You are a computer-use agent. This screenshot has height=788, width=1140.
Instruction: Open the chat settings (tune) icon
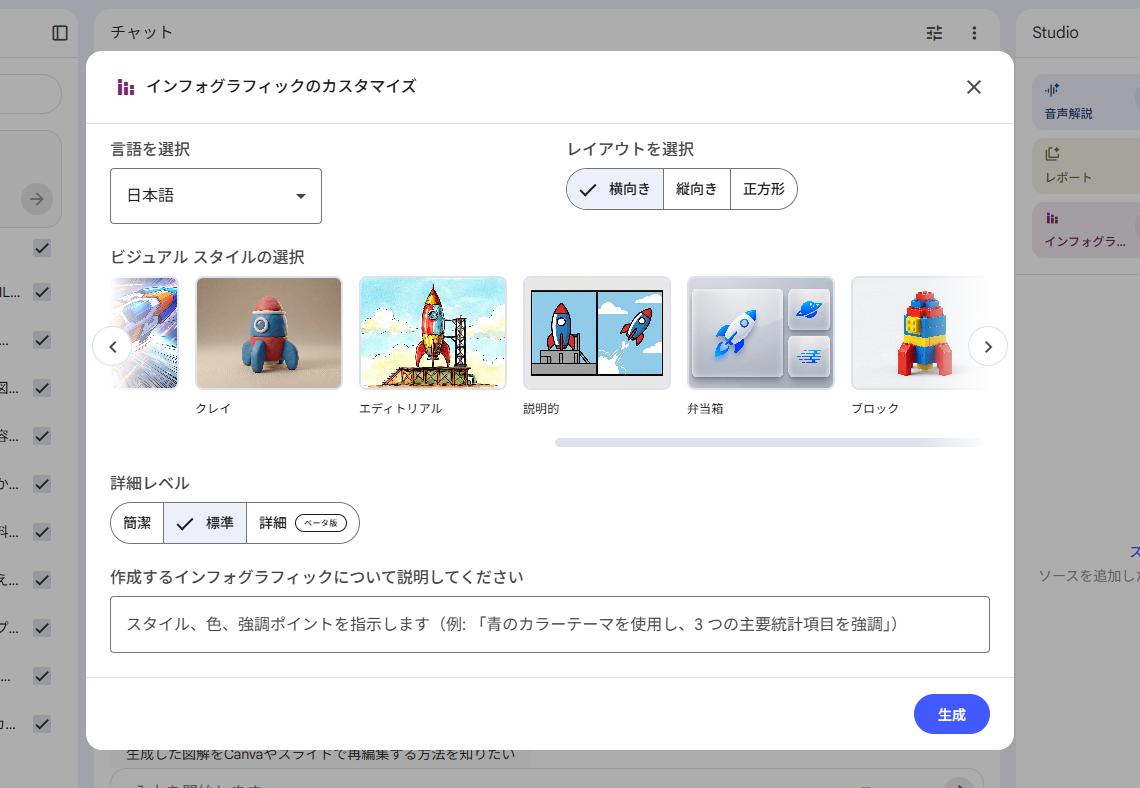pos(934,32)
